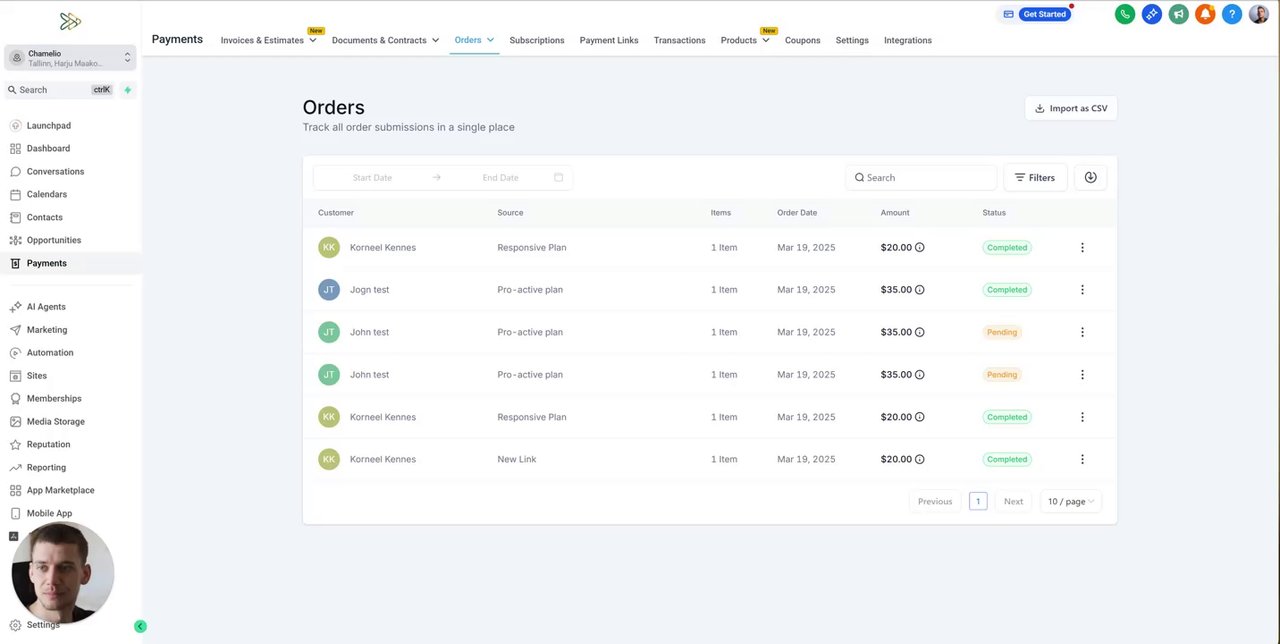Switch to the Subscriptions tab
The width and height of the screenshot is (1280, 644).
(537, 40)
